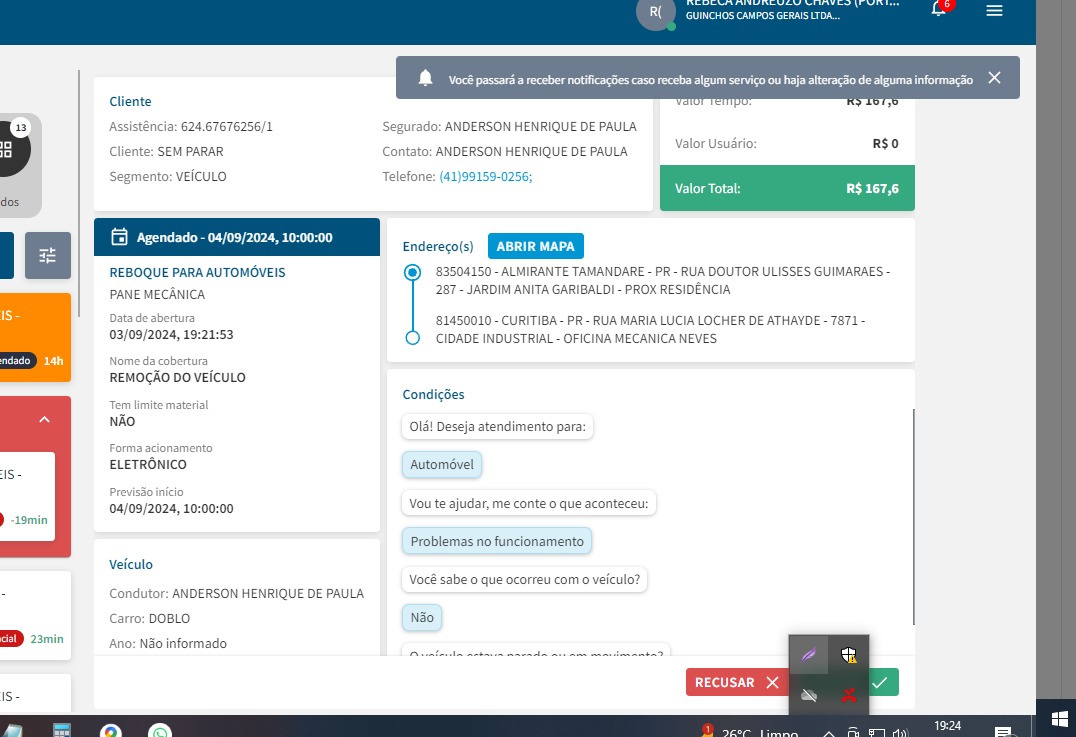The image size is (1076, 737).
Task: Open the orange service card showing 14h
Action: [x=35, y=338]
